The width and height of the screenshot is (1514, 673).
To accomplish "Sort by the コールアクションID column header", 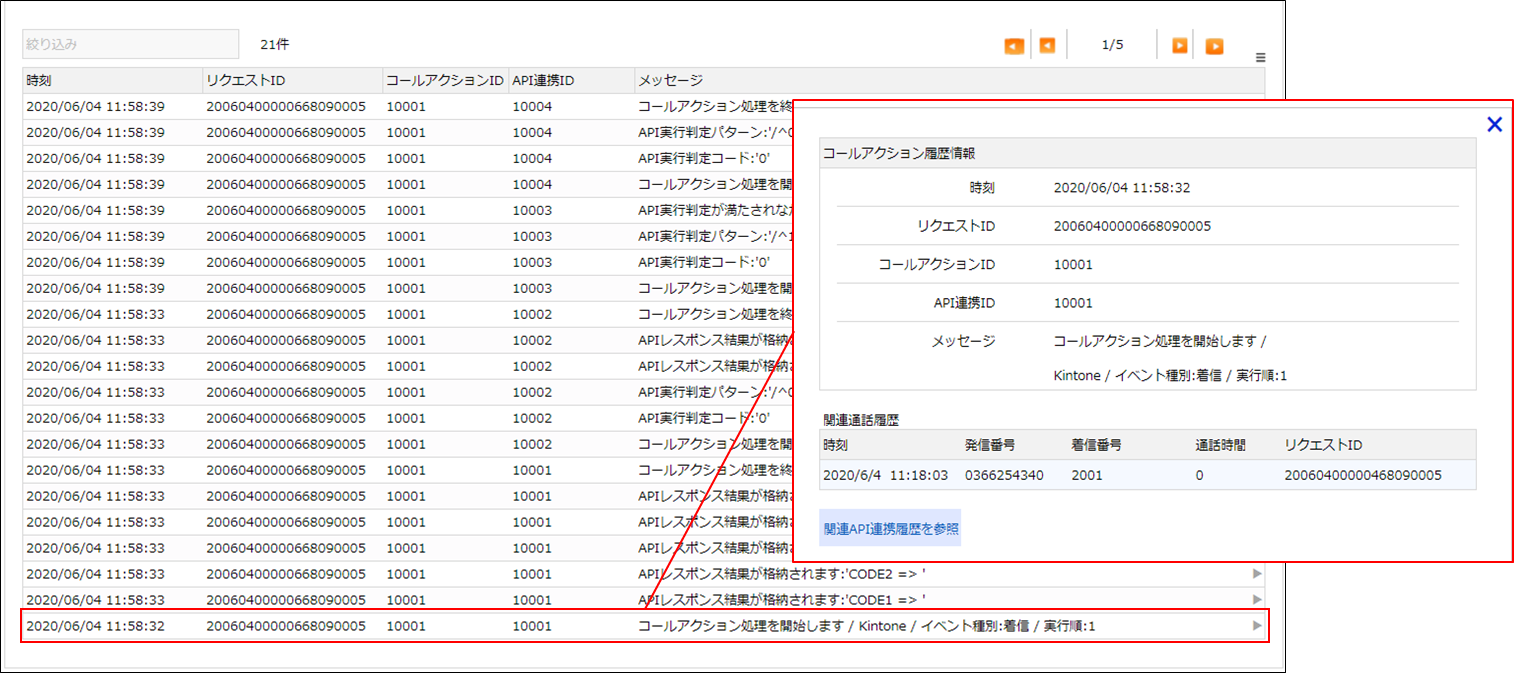I will coord(445,80).
